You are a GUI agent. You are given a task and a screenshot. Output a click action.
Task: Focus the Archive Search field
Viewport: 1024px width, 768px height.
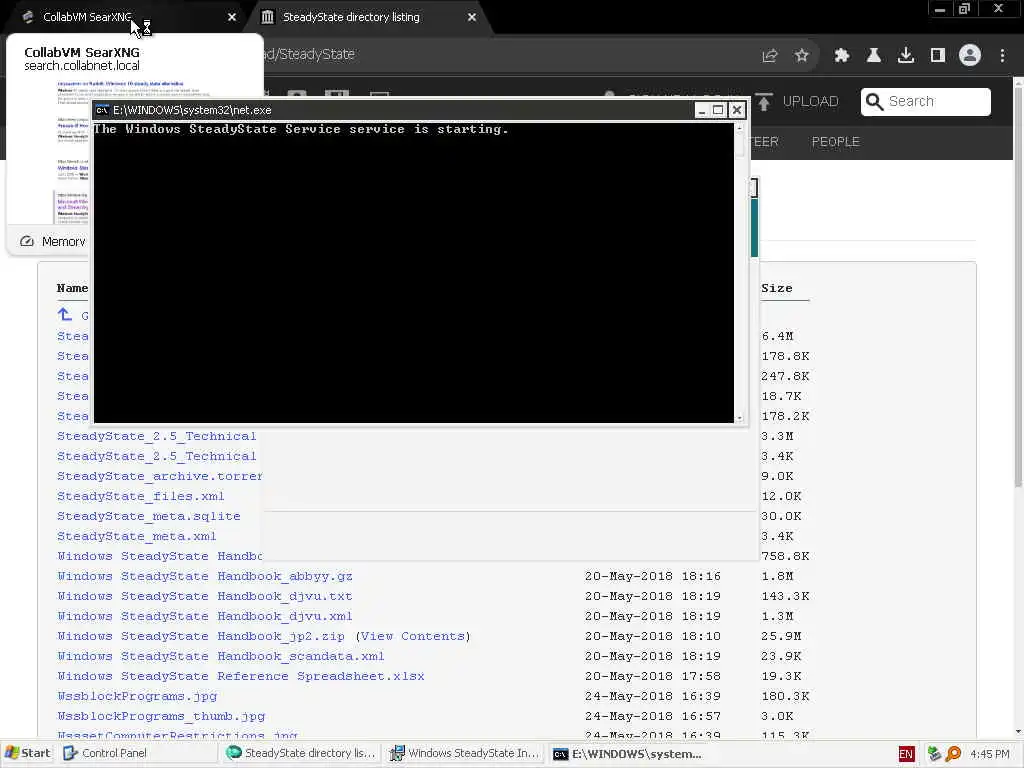[925, 101]
